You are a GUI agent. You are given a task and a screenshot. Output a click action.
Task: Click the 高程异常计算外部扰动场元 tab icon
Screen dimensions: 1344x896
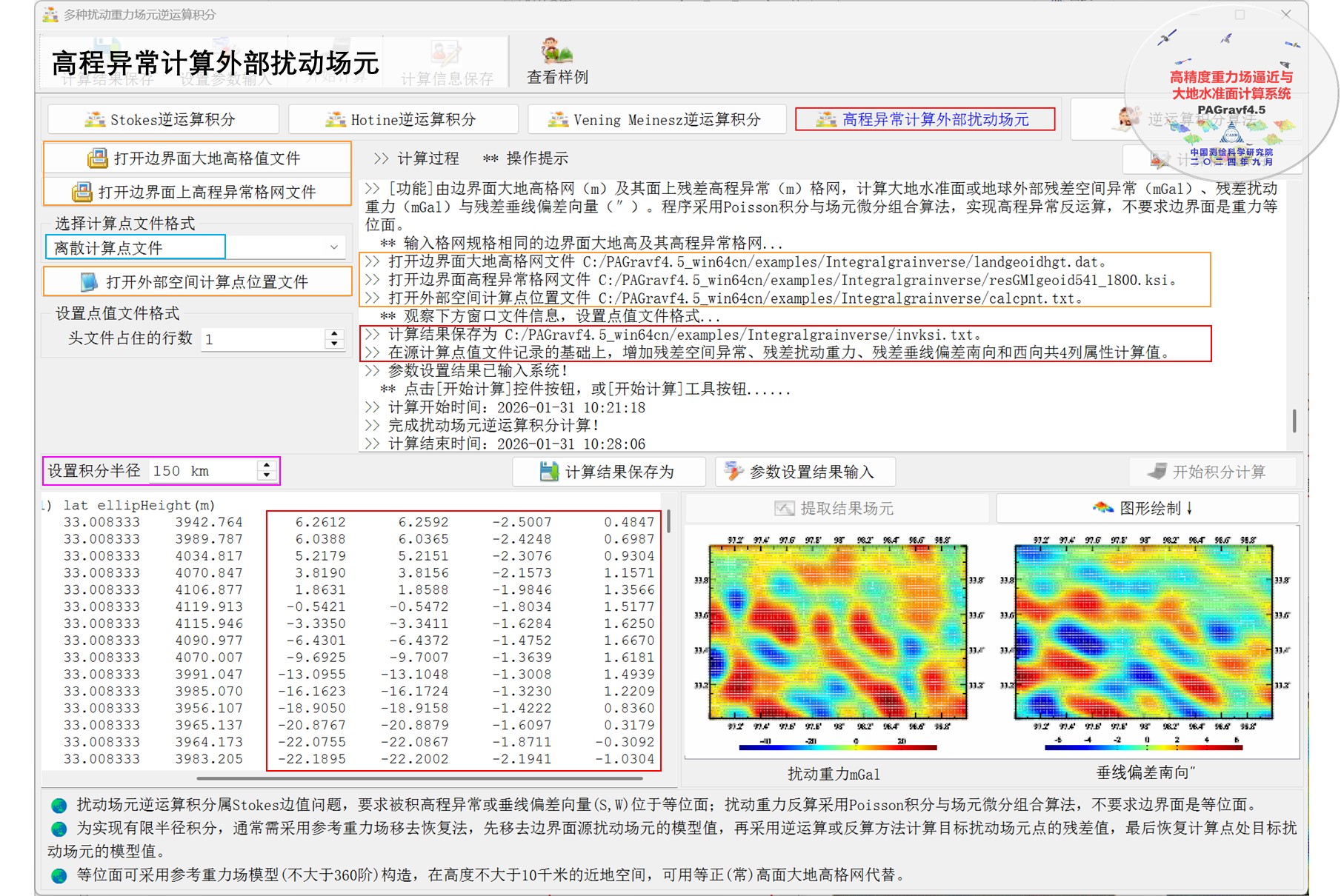click(825, 119)
